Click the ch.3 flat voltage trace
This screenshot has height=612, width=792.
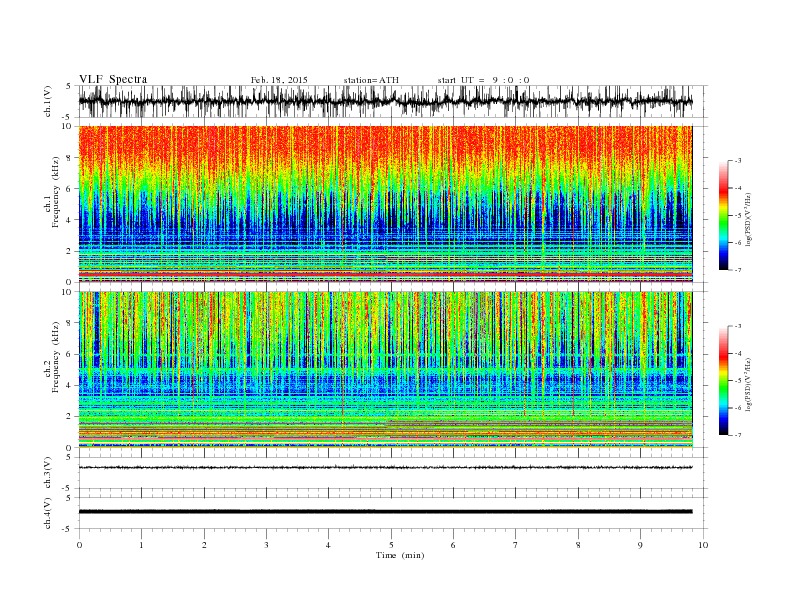(x=385, y=468)
